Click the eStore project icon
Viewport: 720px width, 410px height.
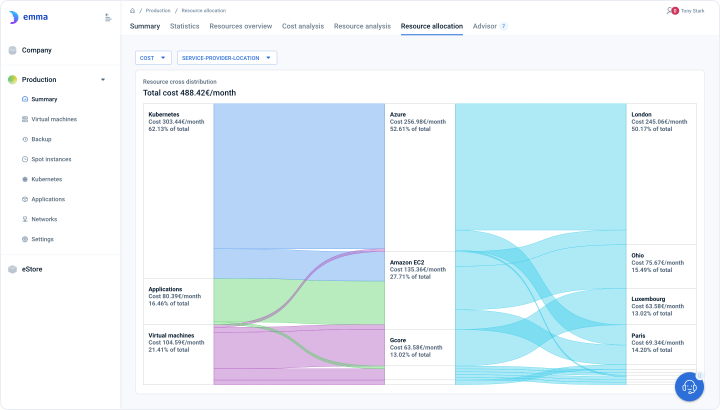click(12, 269)
